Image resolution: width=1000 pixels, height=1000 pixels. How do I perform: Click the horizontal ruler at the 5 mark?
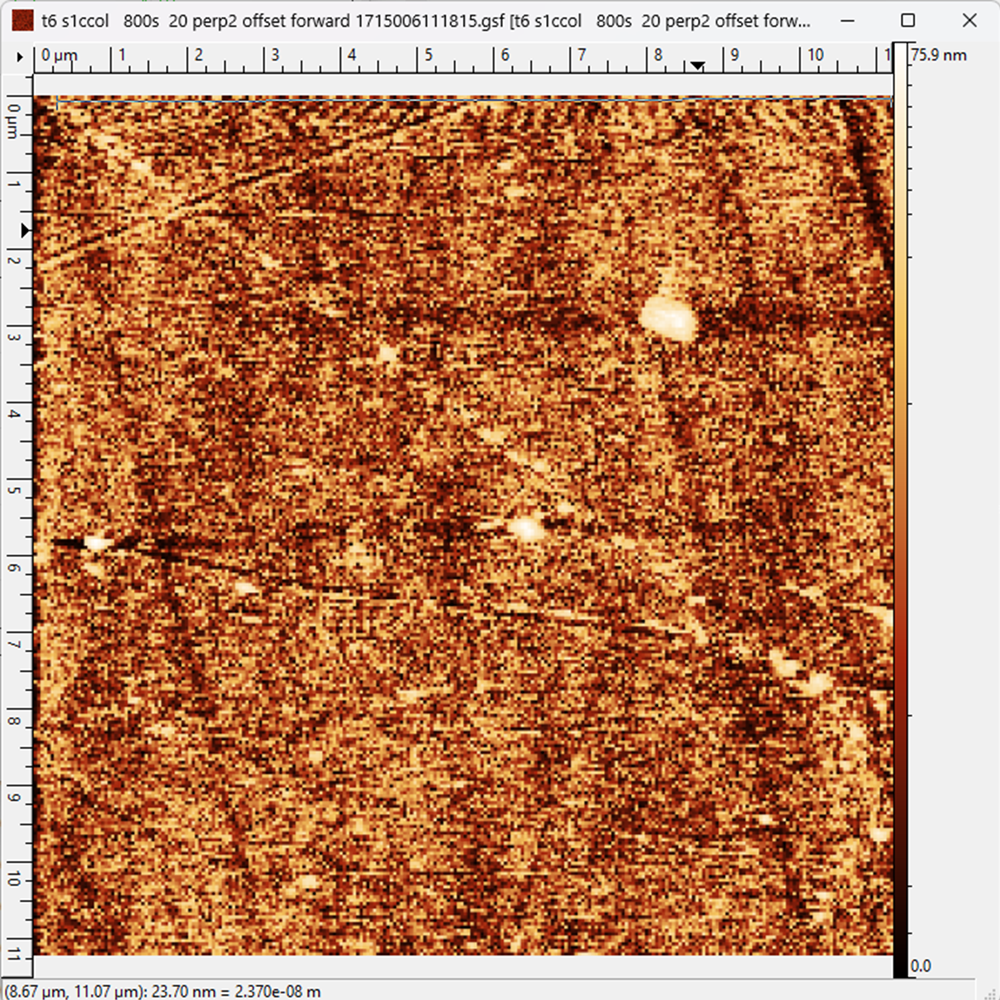pyautogui.click(x=429, y=55)
